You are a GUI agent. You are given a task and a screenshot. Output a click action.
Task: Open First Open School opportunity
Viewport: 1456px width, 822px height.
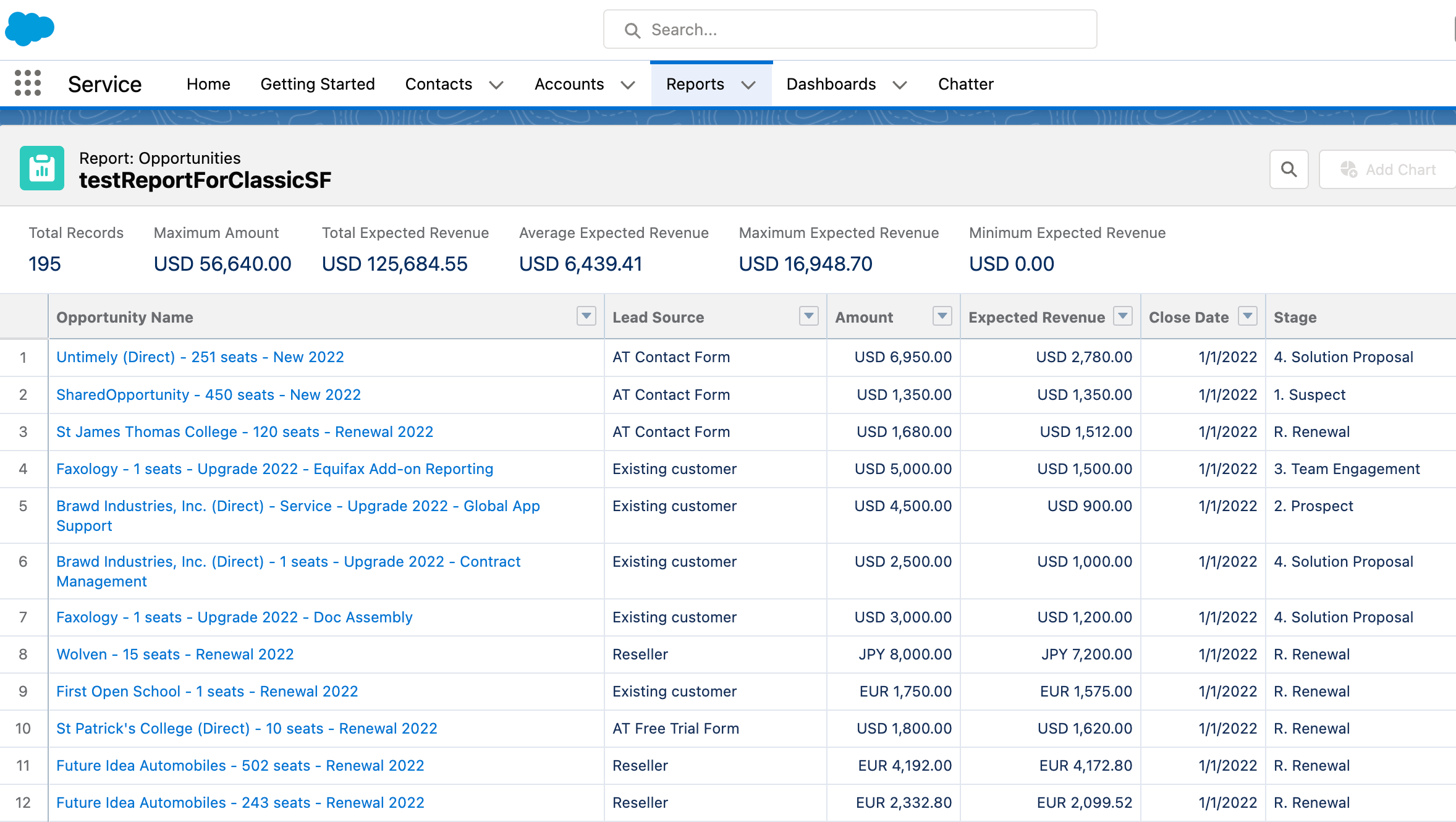pos(207,692)
